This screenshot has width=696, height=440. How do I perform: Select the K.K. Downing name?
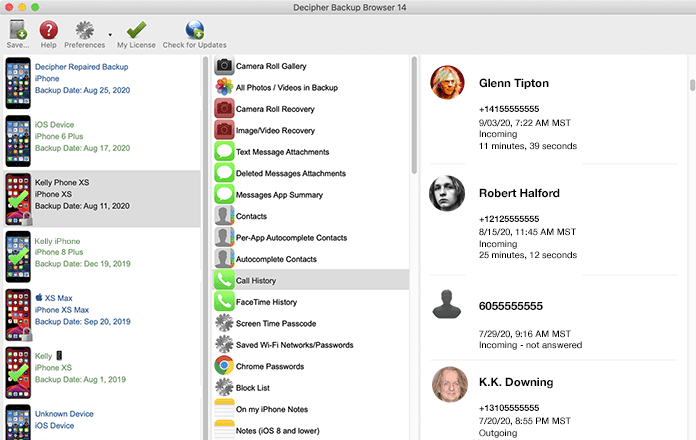pos(516,382)
